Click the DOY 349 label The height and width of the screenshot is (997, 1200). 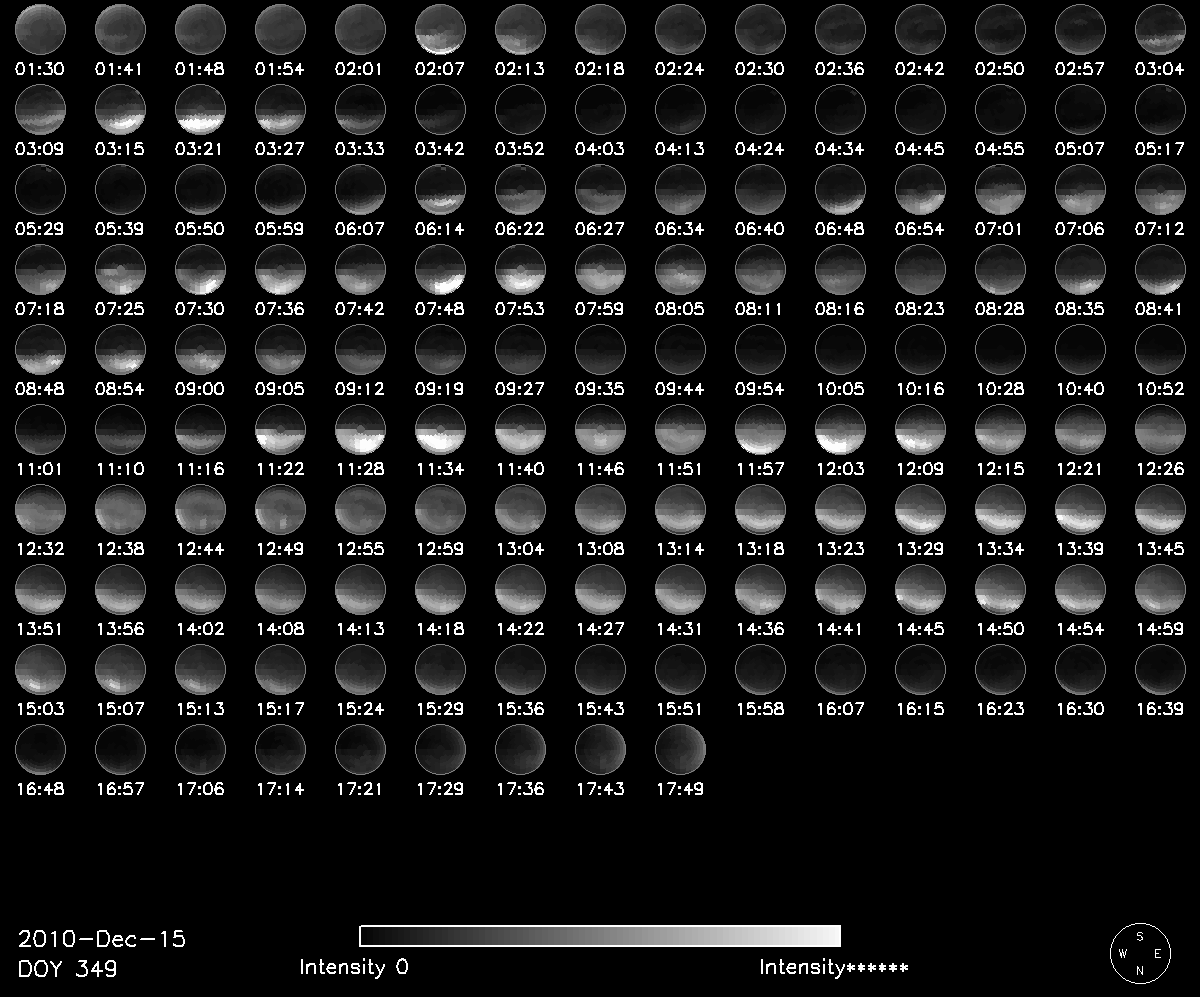pyautogui.click(x=67, y=969)
